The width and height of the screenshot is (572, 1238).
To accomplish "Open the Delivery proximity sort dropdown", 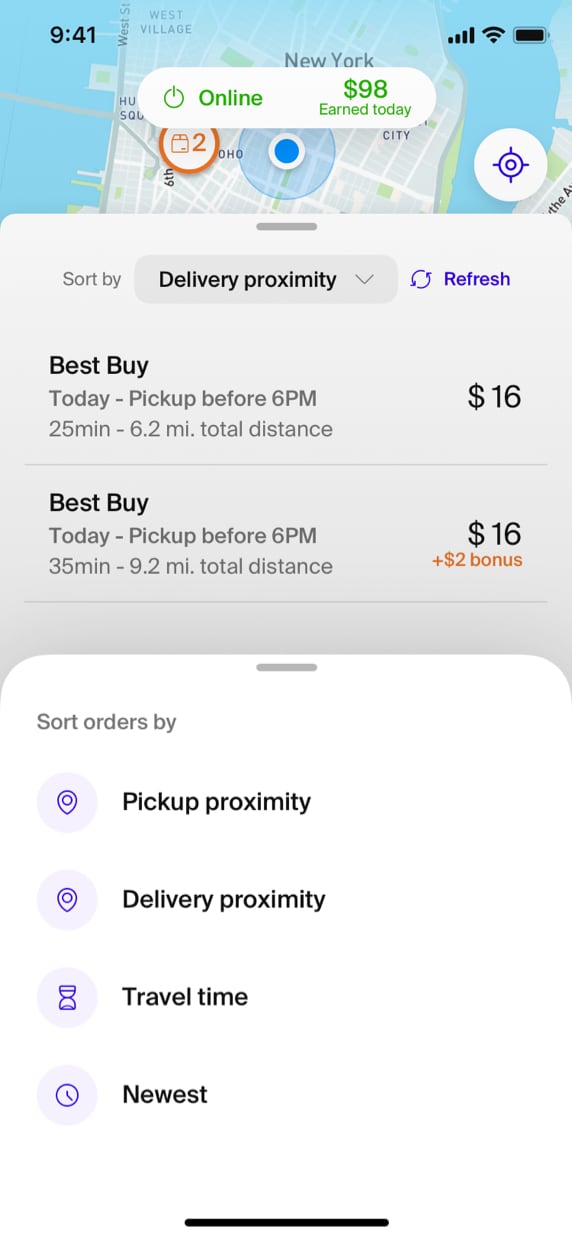I will click(x=266, y=280).
